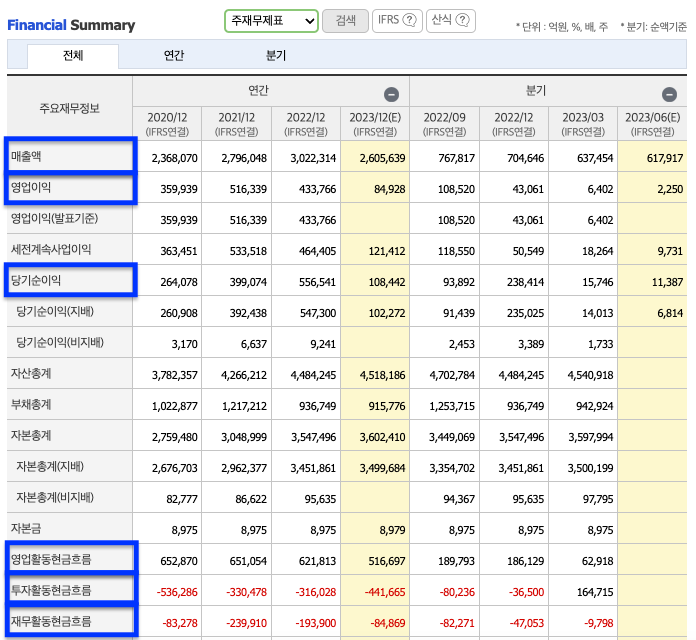Click the 검색 button
696x640 pixels.
345,21
